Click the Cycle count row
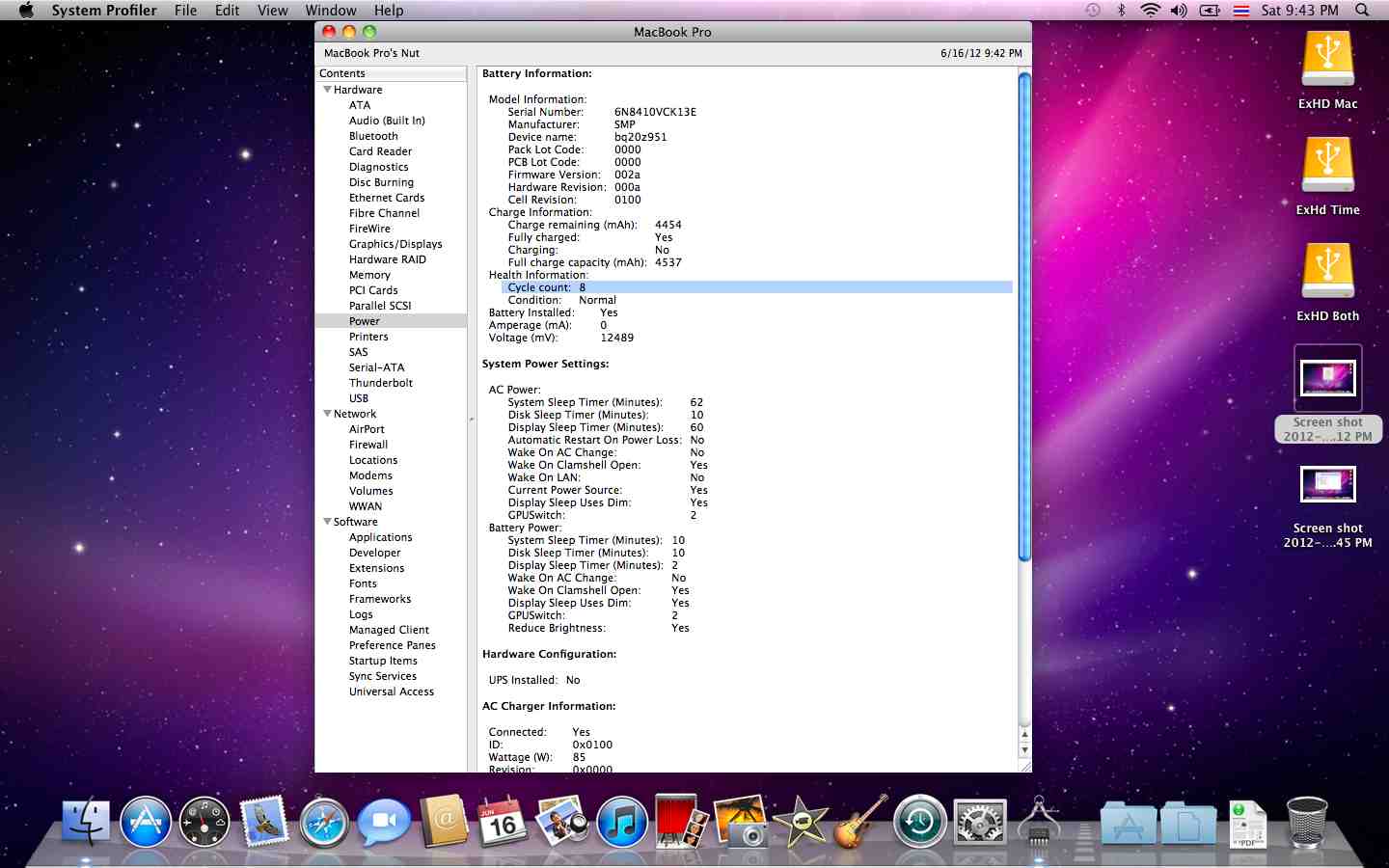 click(x=757, y=287)
